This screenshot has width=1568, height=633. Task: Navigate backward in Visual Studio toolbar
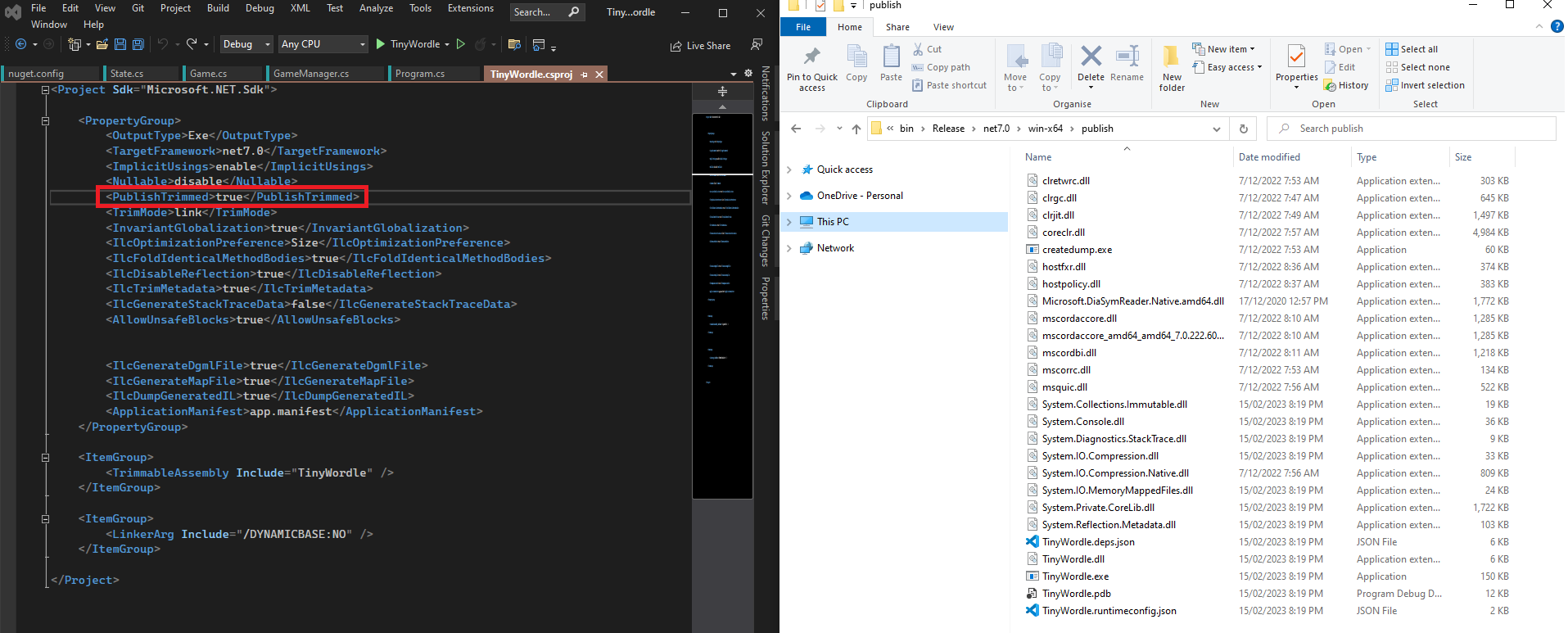point(20,44)
